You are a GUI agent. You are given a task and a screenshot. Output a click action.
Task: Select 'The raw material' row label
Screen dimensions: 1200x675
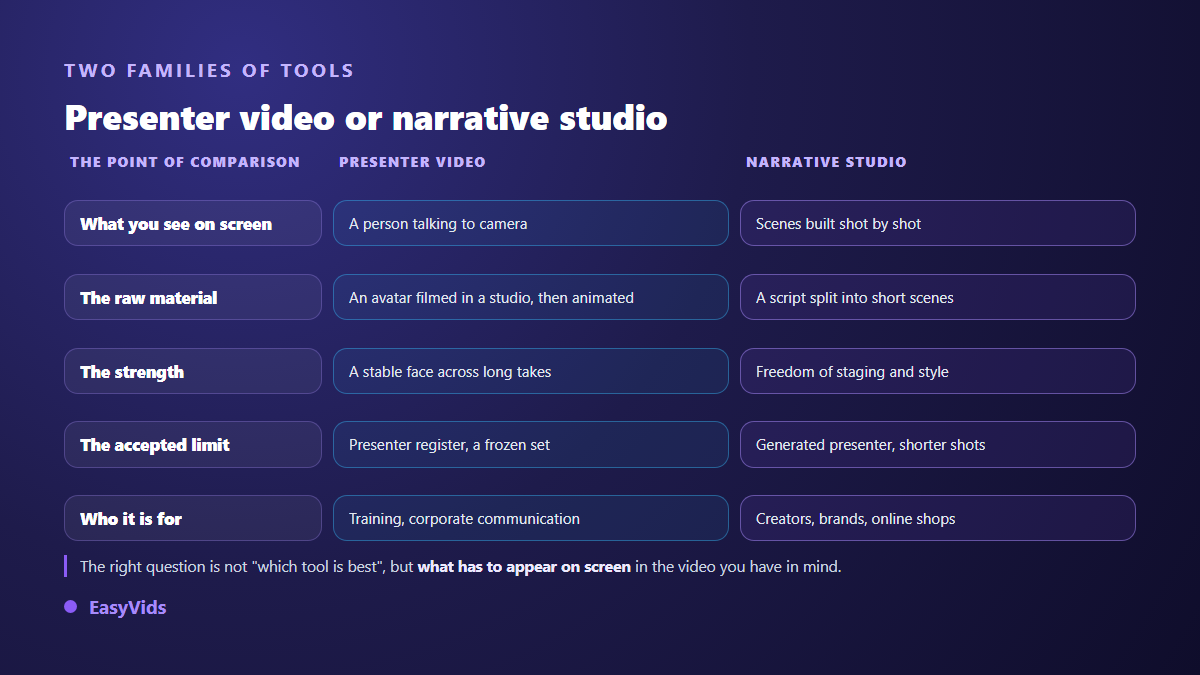click(193, 297)
